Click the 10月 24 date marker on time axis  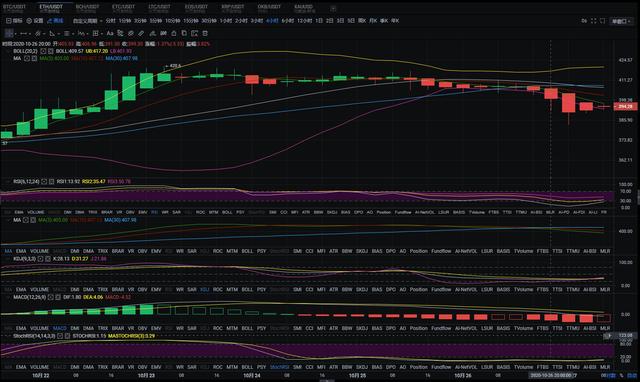[252, 375]
